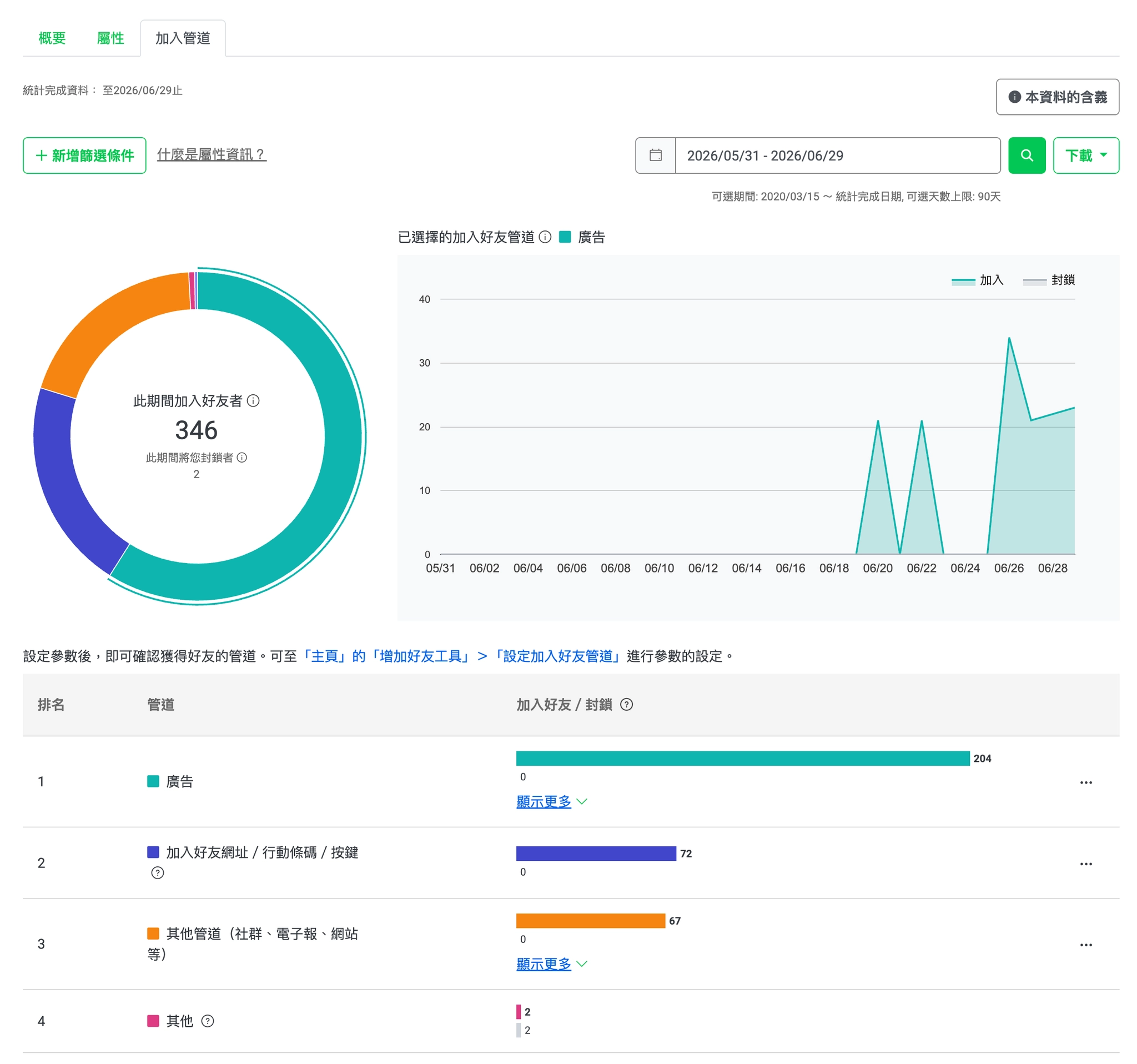Open the 下載 dropdown
The image size is (1137, 1064).
(1085, 155)
